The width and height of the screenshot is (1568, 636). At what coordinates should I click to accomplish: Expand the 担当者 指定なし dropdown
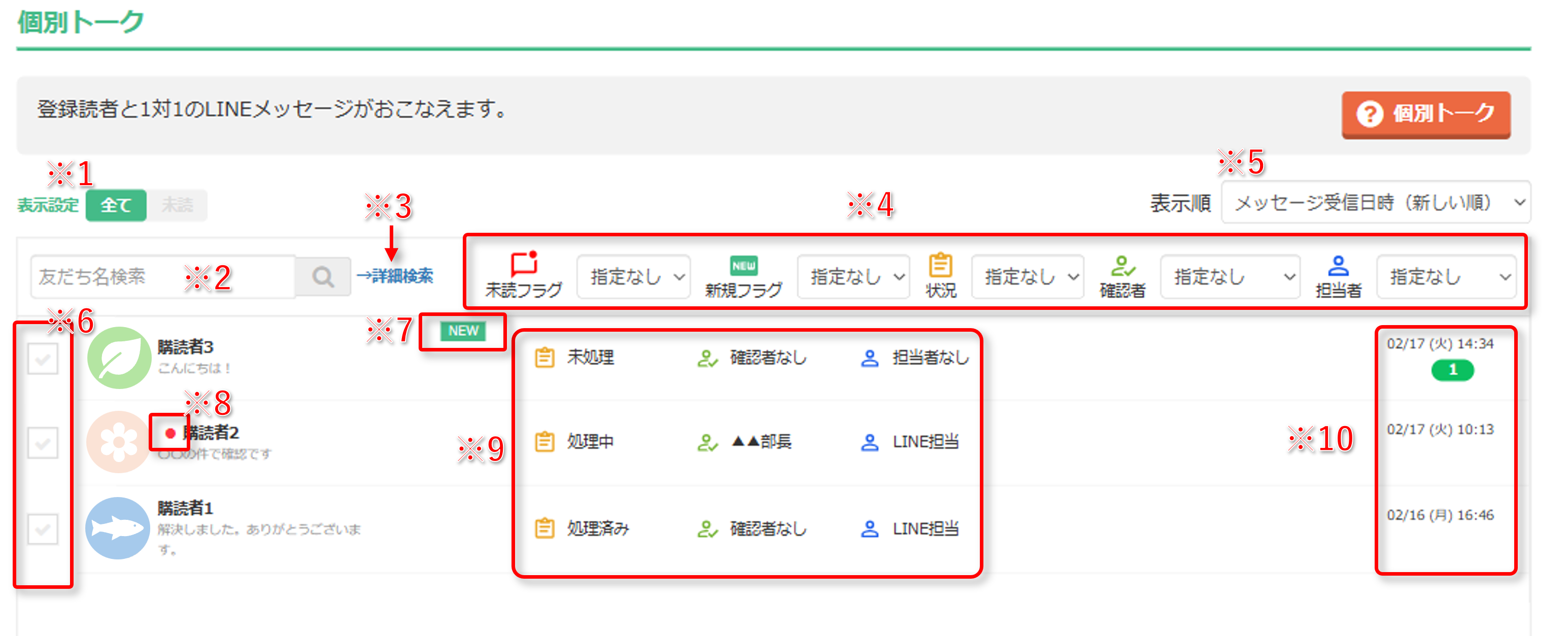(x=1446, y=277)
